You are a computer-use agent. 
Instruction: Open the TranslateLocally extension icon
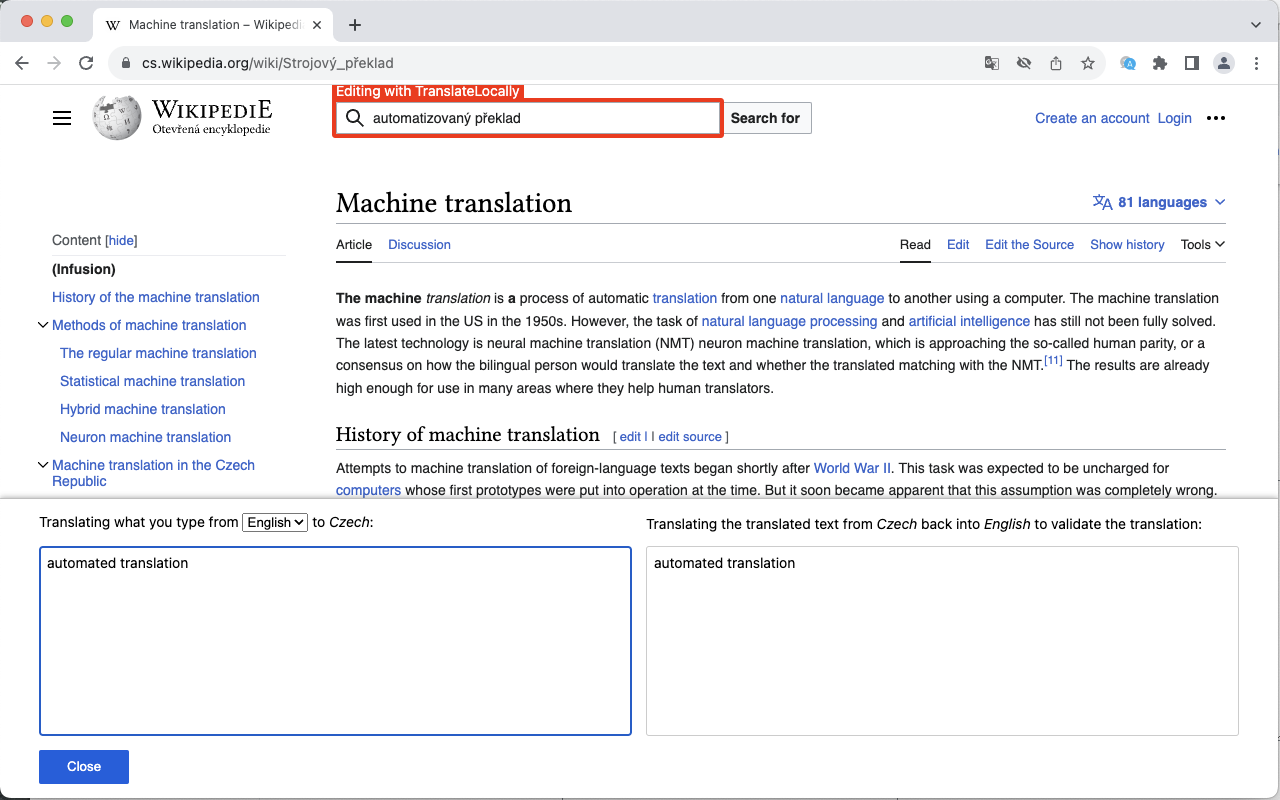click(x=1128, y=62)
